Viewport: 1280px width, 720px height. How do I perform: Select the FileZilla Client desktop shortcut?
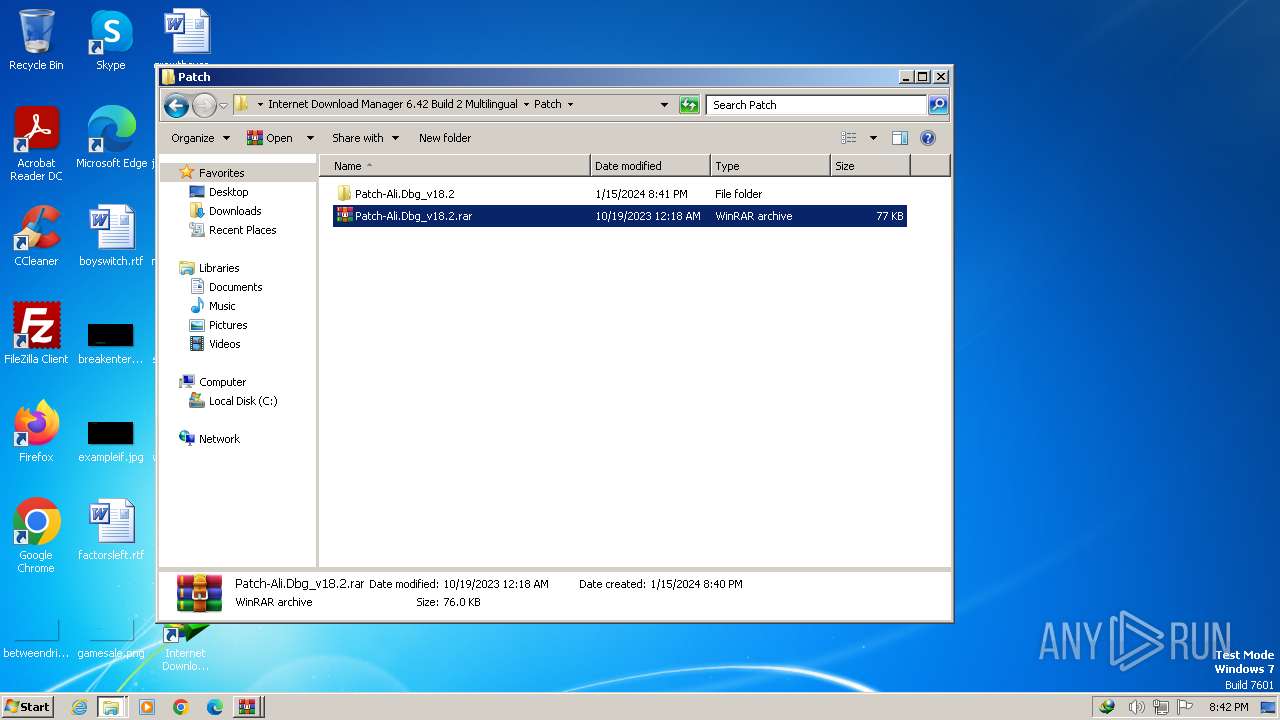point(36,334)
